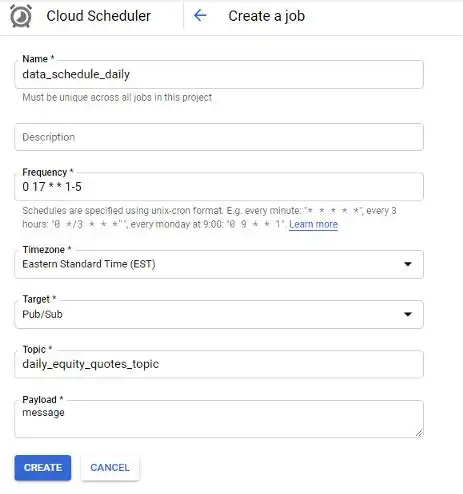Click the Create a job heading
Screen dimensions: 463x494
tap(267, 16)
